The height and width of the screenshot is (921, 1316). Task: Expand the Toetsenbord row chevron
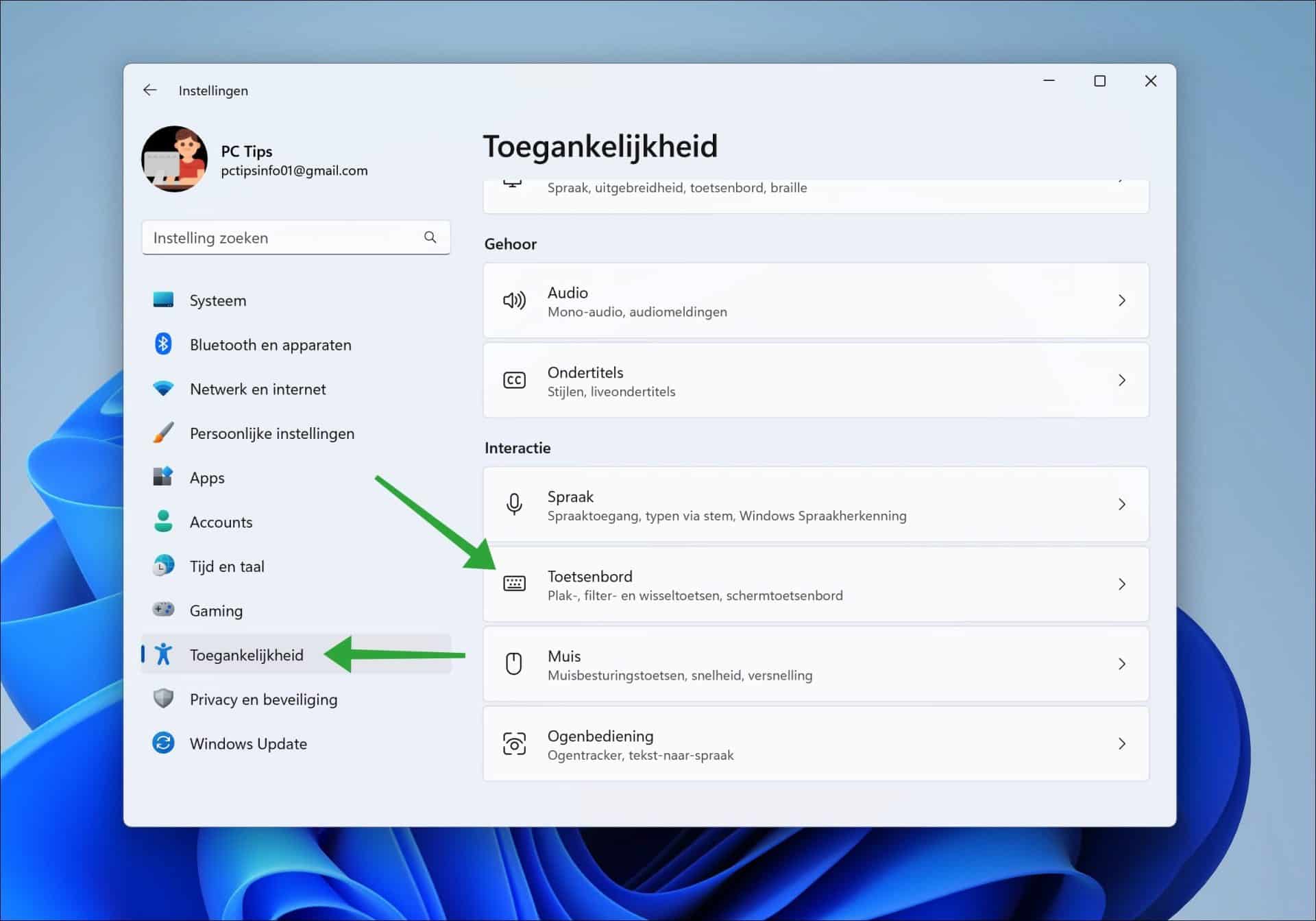tap(1122, 584)
